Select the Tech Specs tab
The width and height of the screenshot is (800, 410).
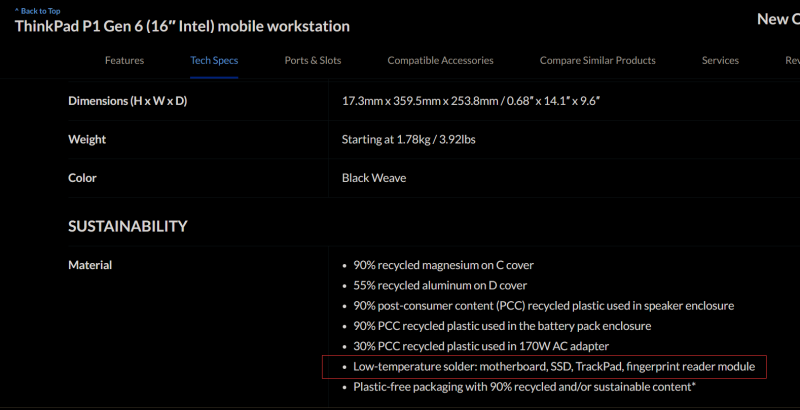pyautogui.click(x=214, y=60)
